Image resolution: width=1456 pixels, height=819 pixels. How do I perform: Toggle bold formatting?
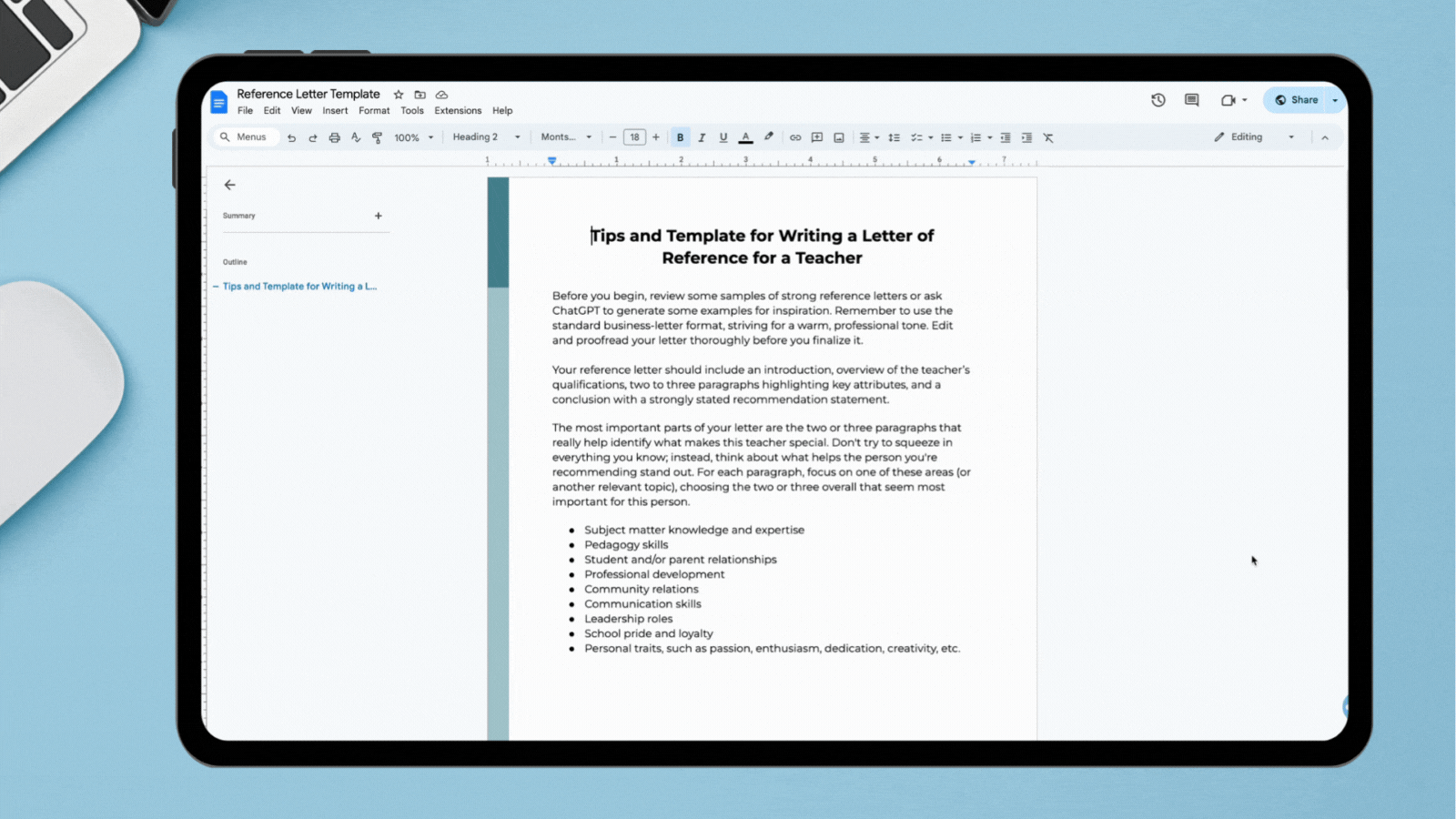tap(680, 137)
